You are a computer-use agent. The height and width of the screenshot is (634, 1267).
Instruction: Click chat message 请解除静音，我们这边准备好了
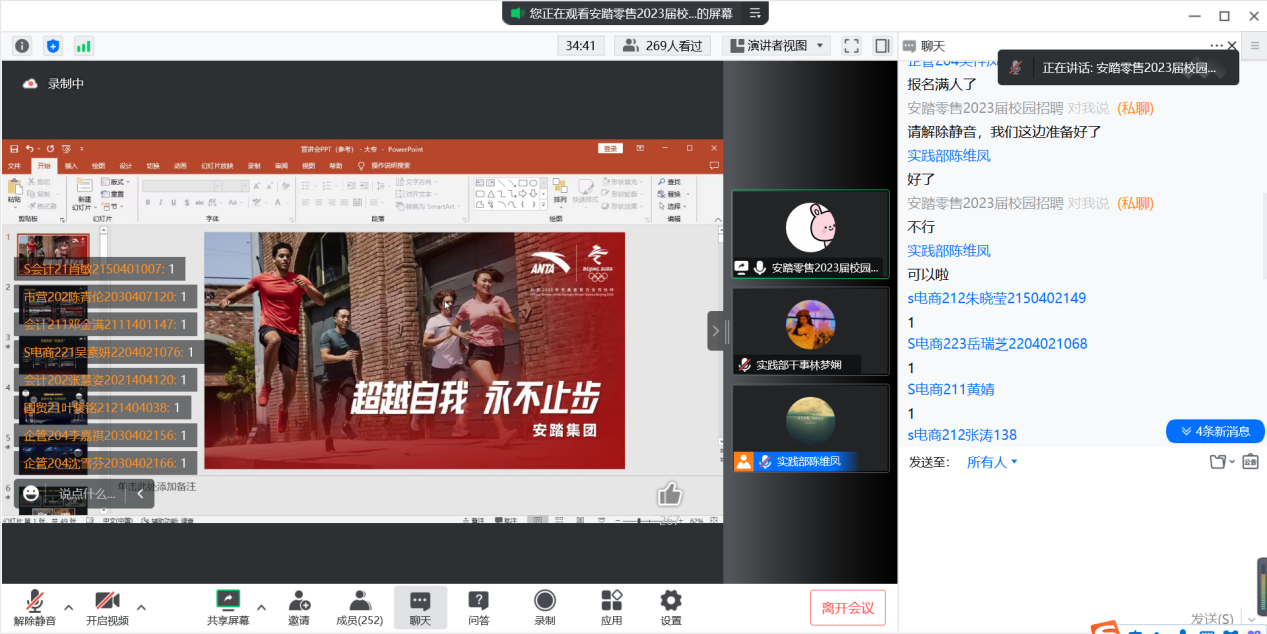point(1004,132)
